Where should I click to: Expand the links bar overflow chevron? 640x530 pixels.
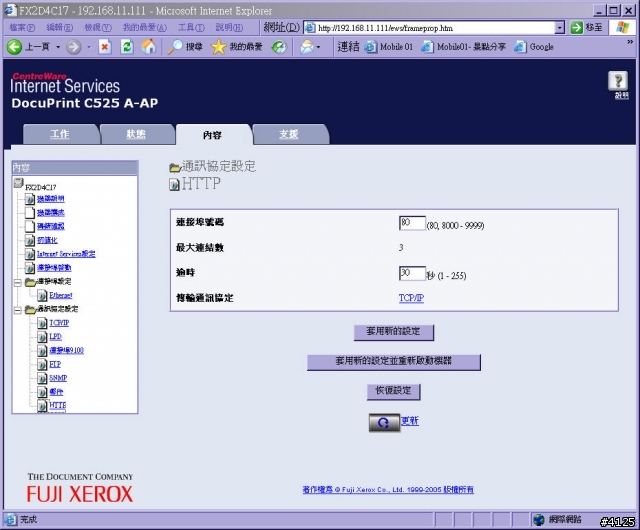[x=630, y=42]
